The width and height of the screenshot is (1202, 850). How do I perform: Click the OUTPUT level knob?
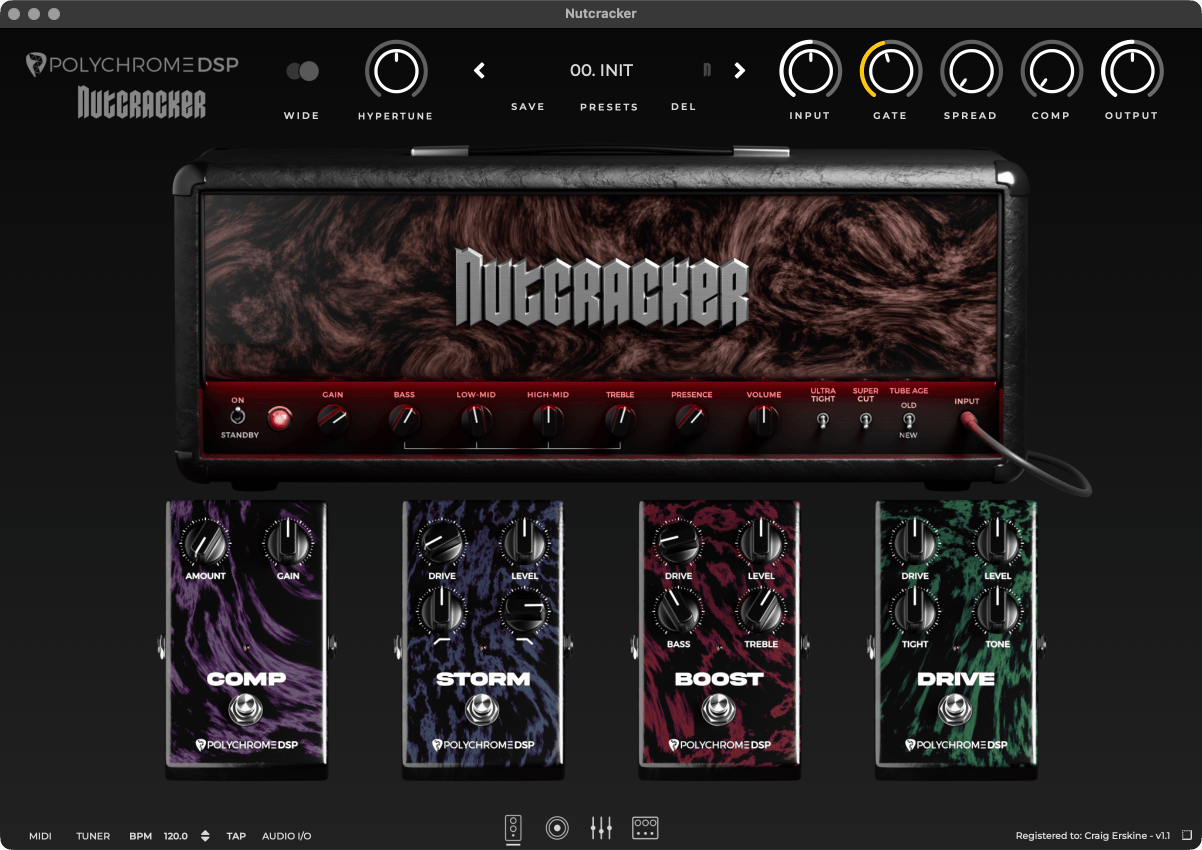coord(1131,72)
